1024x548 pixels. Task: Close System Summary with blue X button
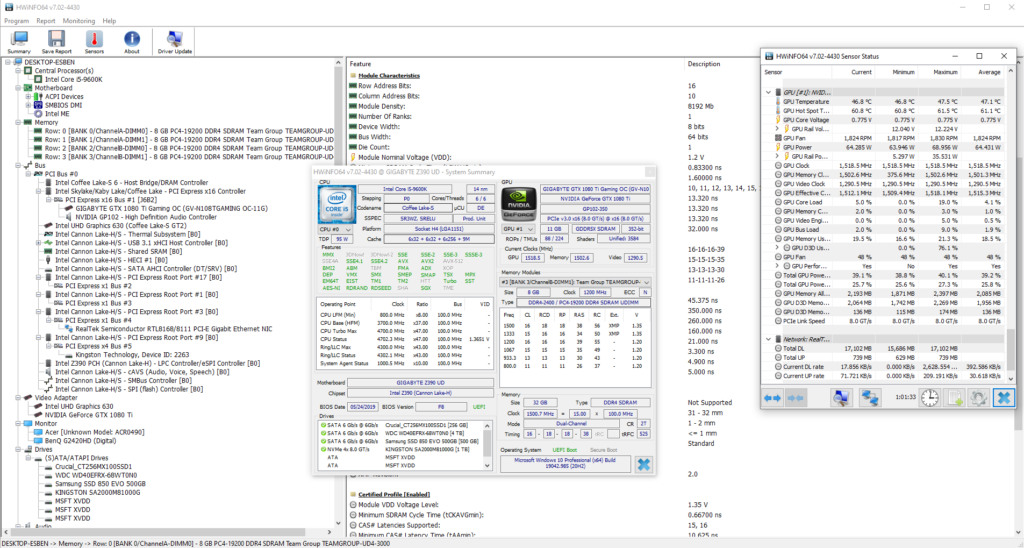click(643, 464)
